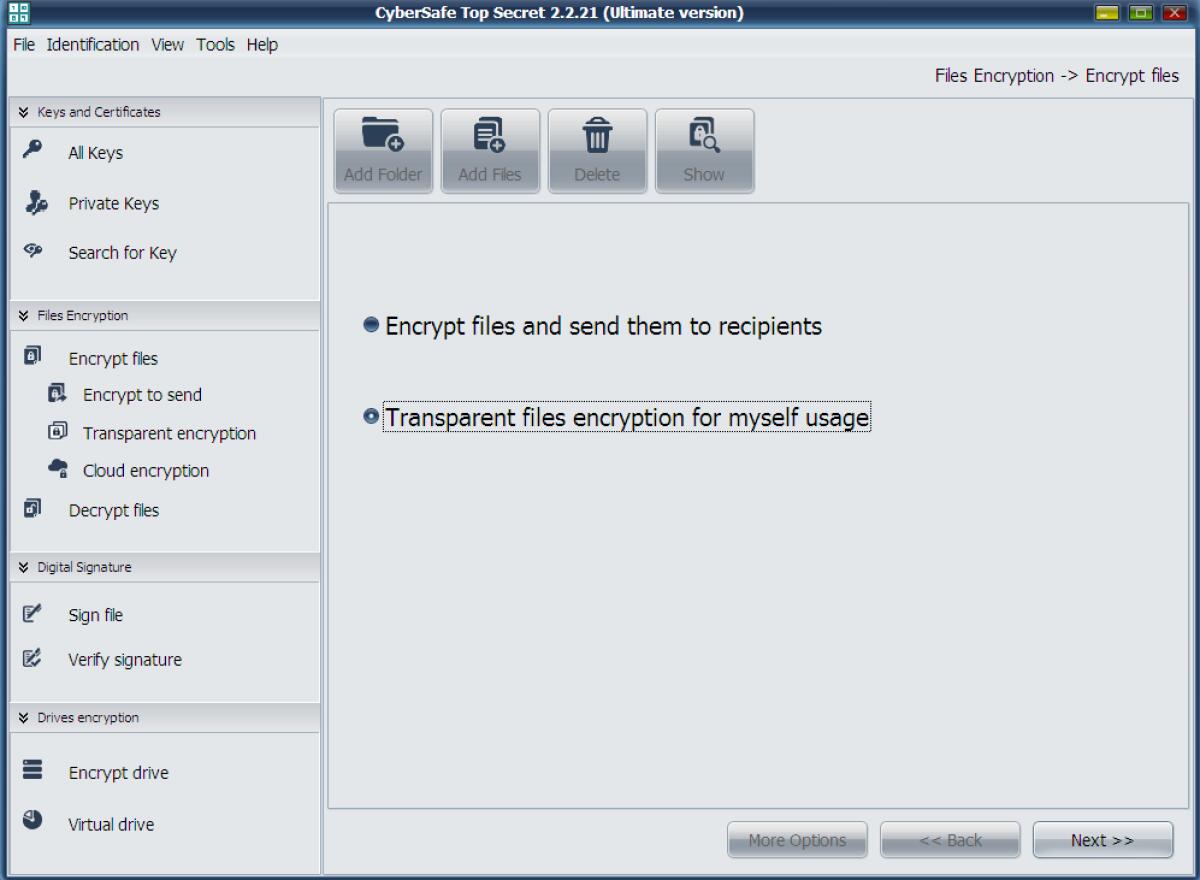
Task: Click the Next button
Action: (x=1102, y=840)
